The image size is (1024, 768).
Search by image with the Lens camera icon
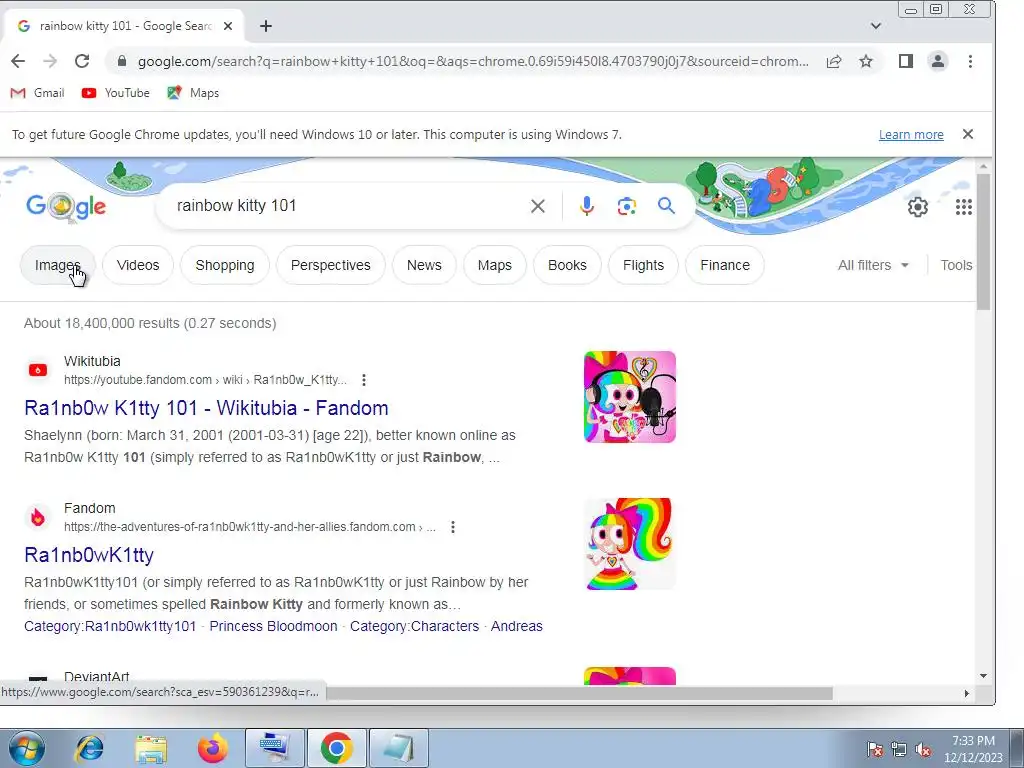626,206
